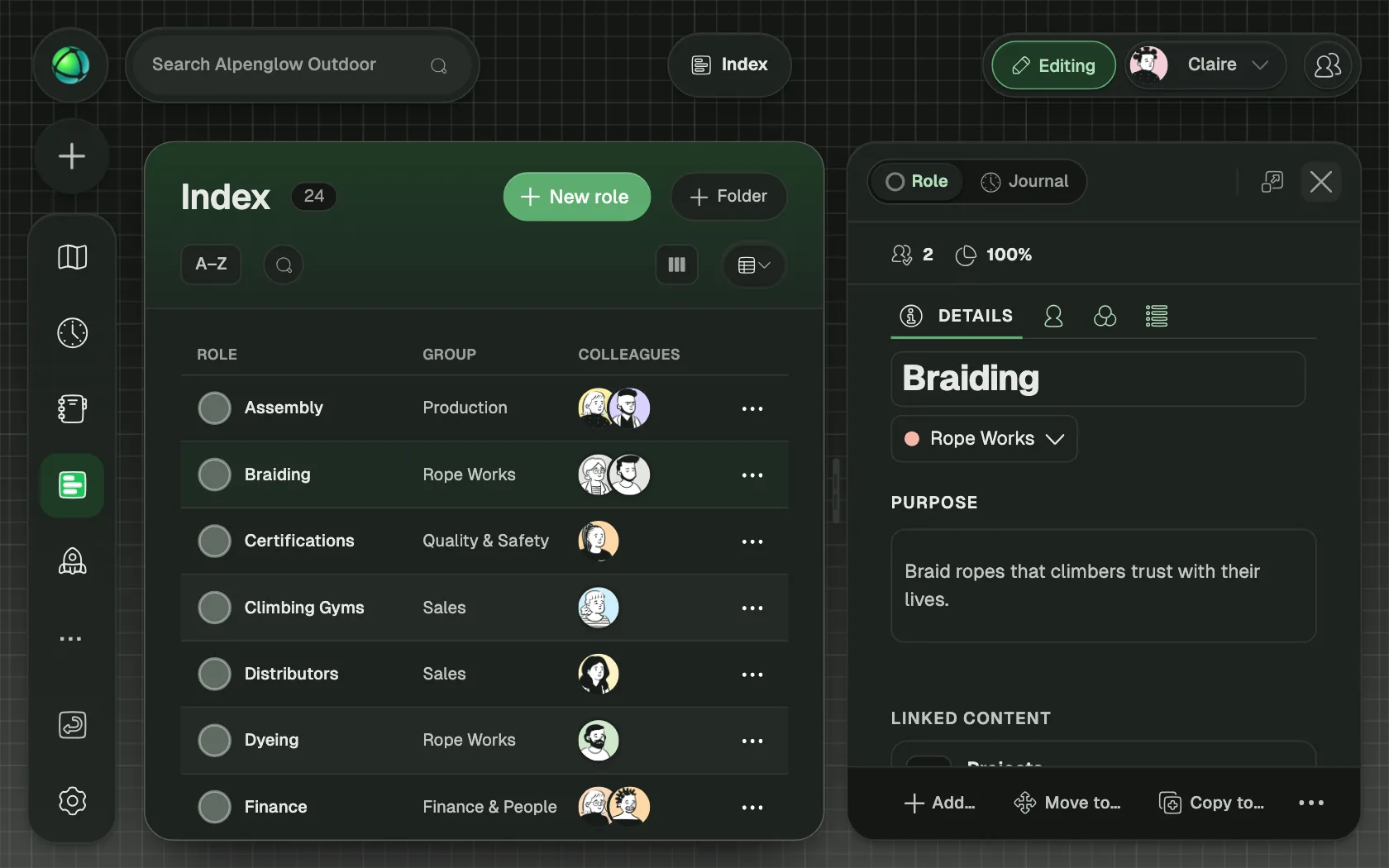
Task: Open the notebook icon in sidebar
Action: click(x=72, y=408)
